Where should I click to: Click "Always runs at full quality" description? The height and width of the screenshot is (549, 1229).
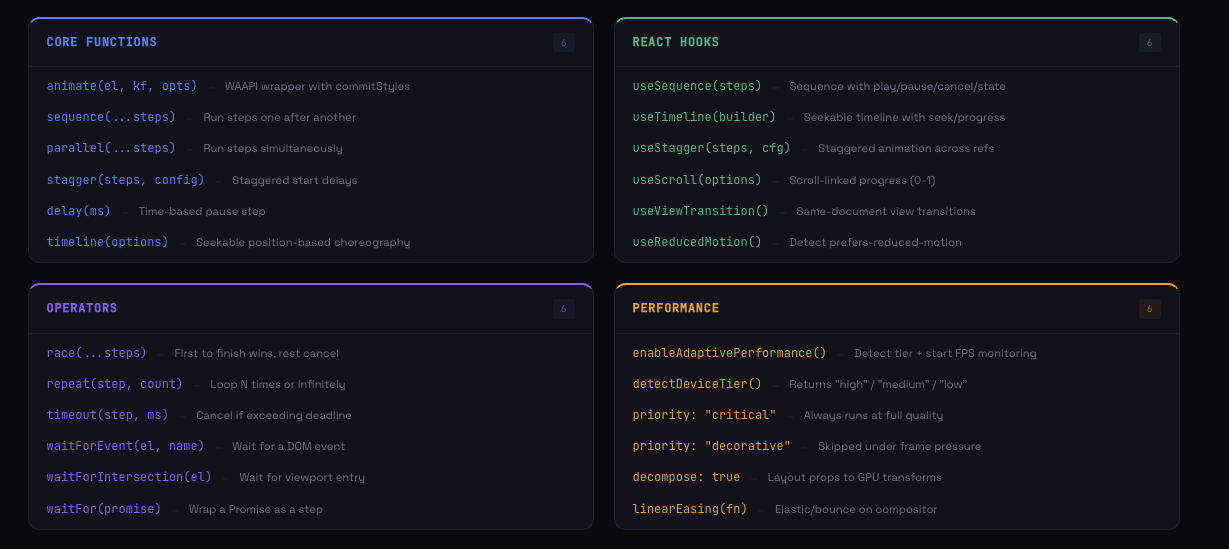(x=873, y=415)
